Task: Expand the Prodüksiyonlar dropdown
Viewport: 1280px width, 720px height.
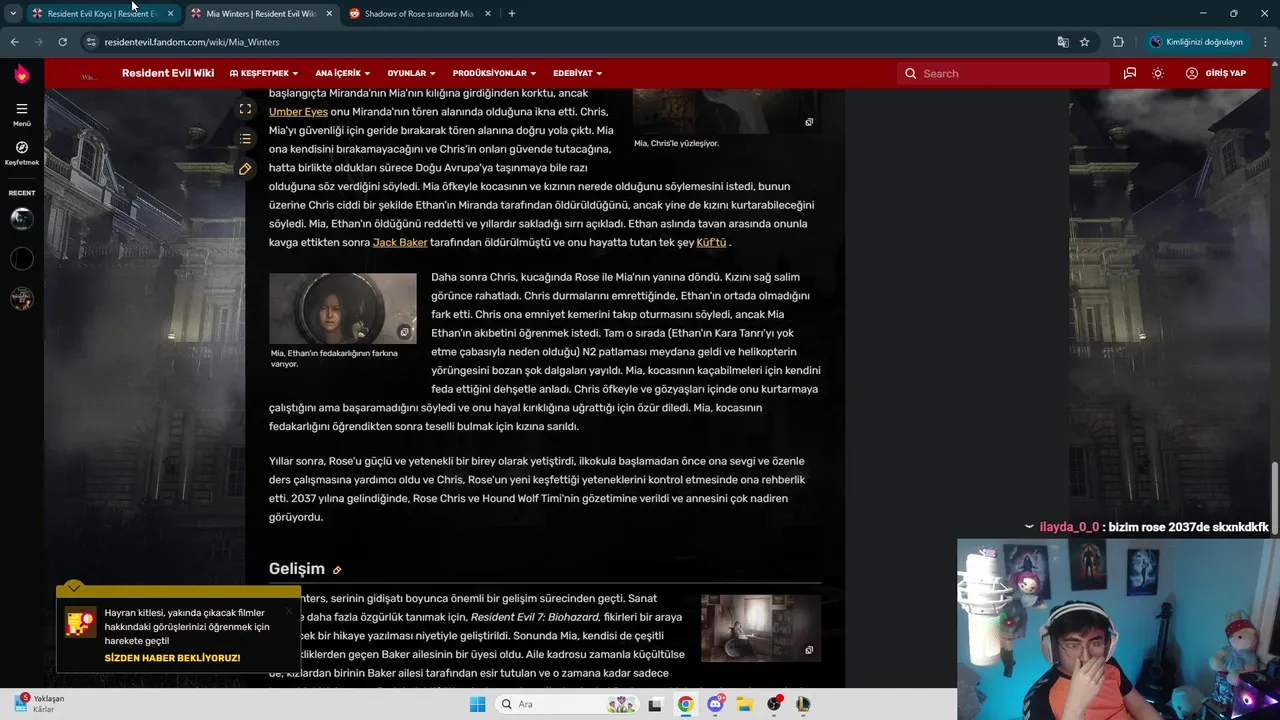Action: pyautogui.click(x=494, y=73)
